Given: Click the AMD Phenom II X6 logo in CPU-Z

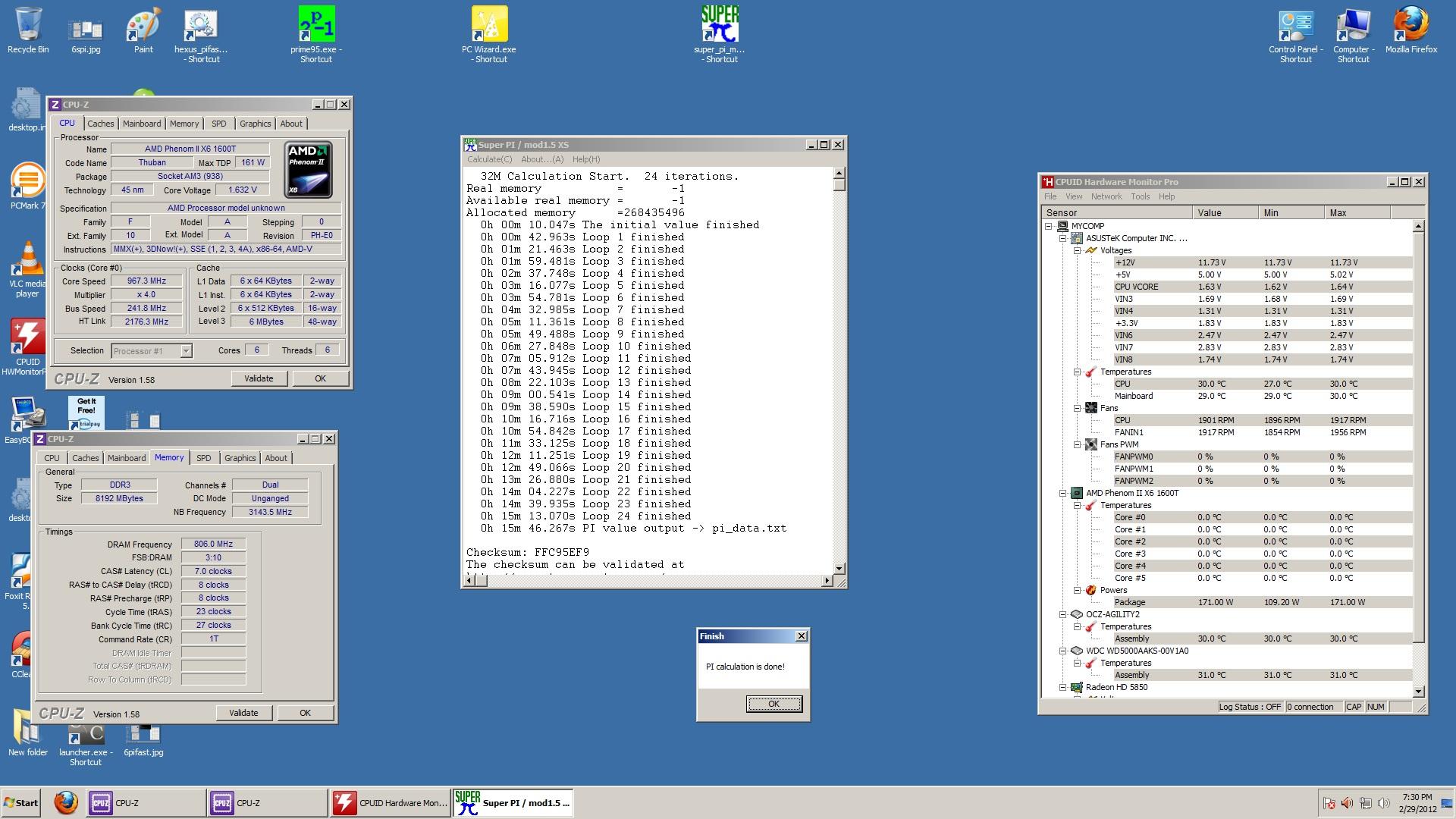Looking at the screenshot, I should coord(308,170).
